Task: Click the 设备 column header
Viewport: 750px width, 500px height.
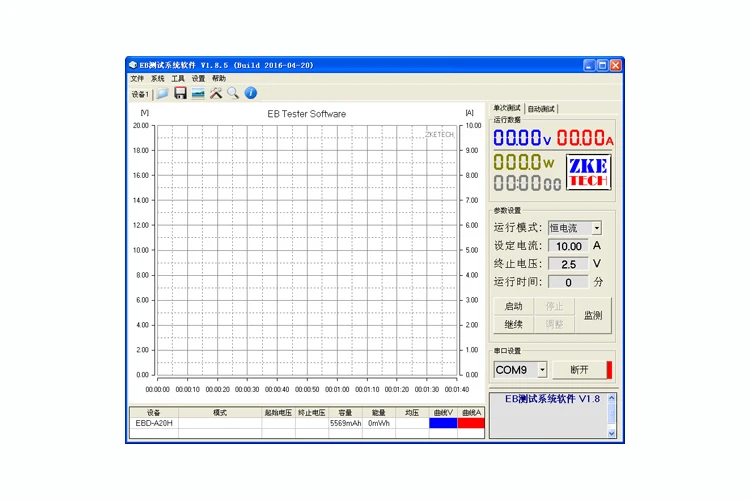Action: coord(154,412)
